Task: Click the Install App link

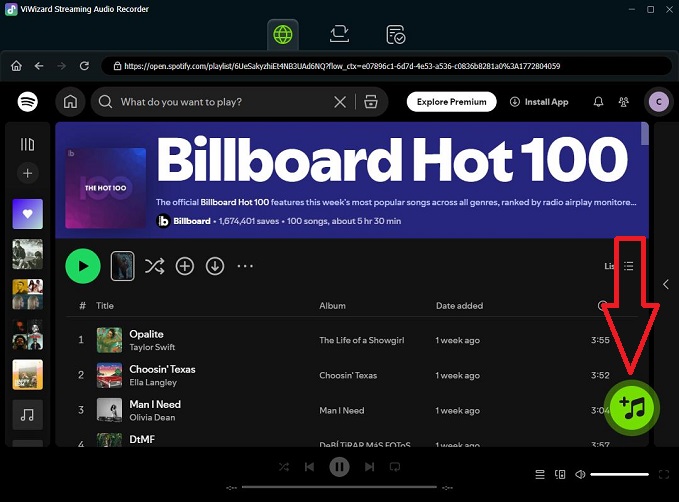Action: click(x=539, y=102)
